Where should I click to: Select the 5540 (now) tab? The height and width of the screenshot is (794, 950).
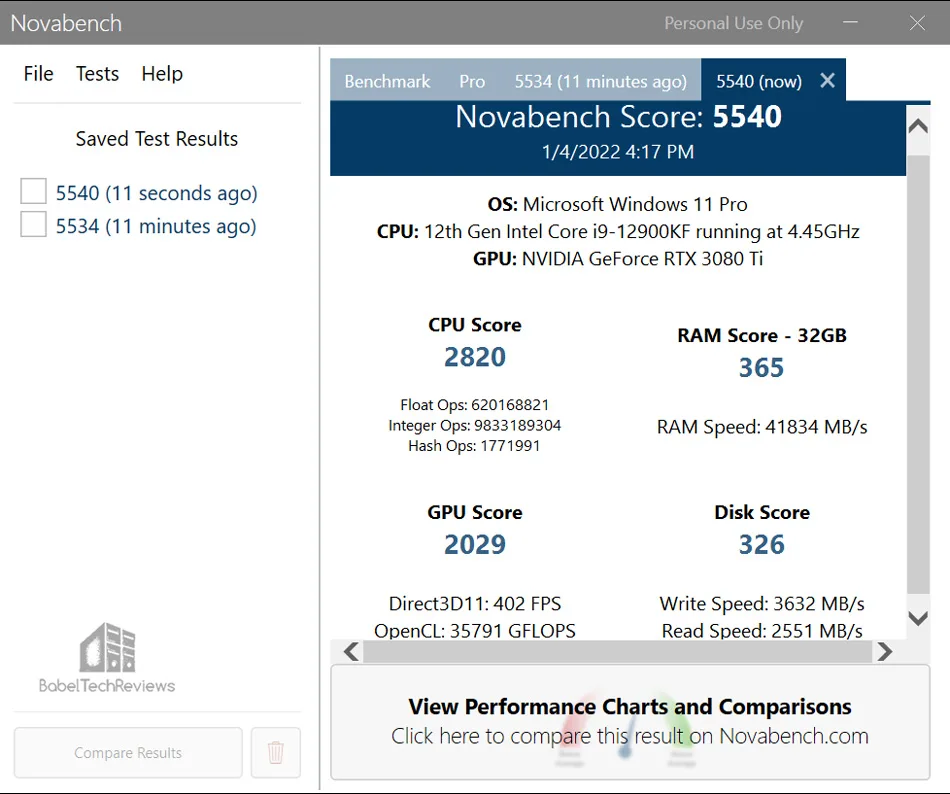click(x=759, y=81)
